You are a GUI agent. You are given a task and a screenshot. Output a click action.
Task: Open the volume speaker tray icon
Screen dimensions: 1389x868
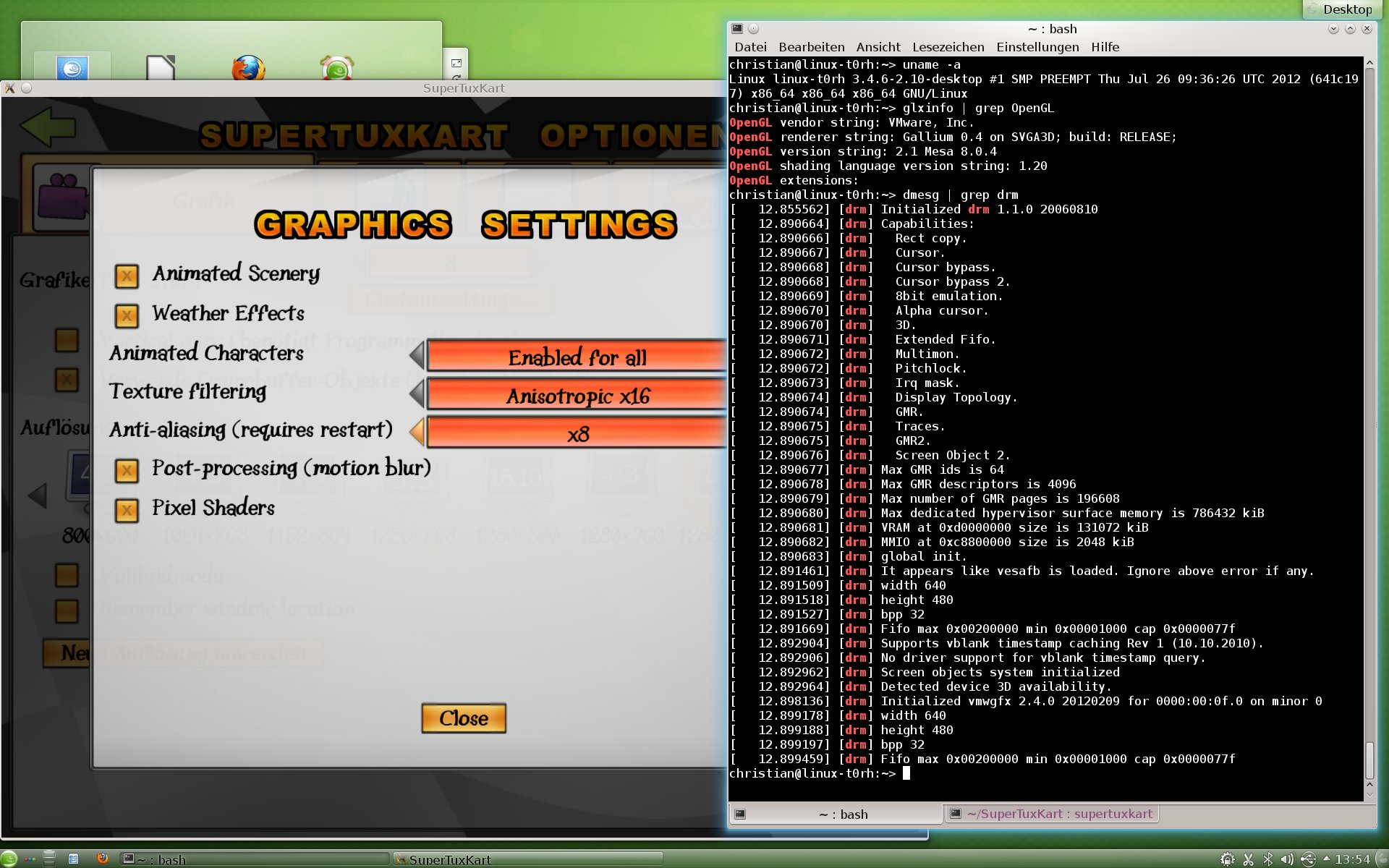[1287, 859]
